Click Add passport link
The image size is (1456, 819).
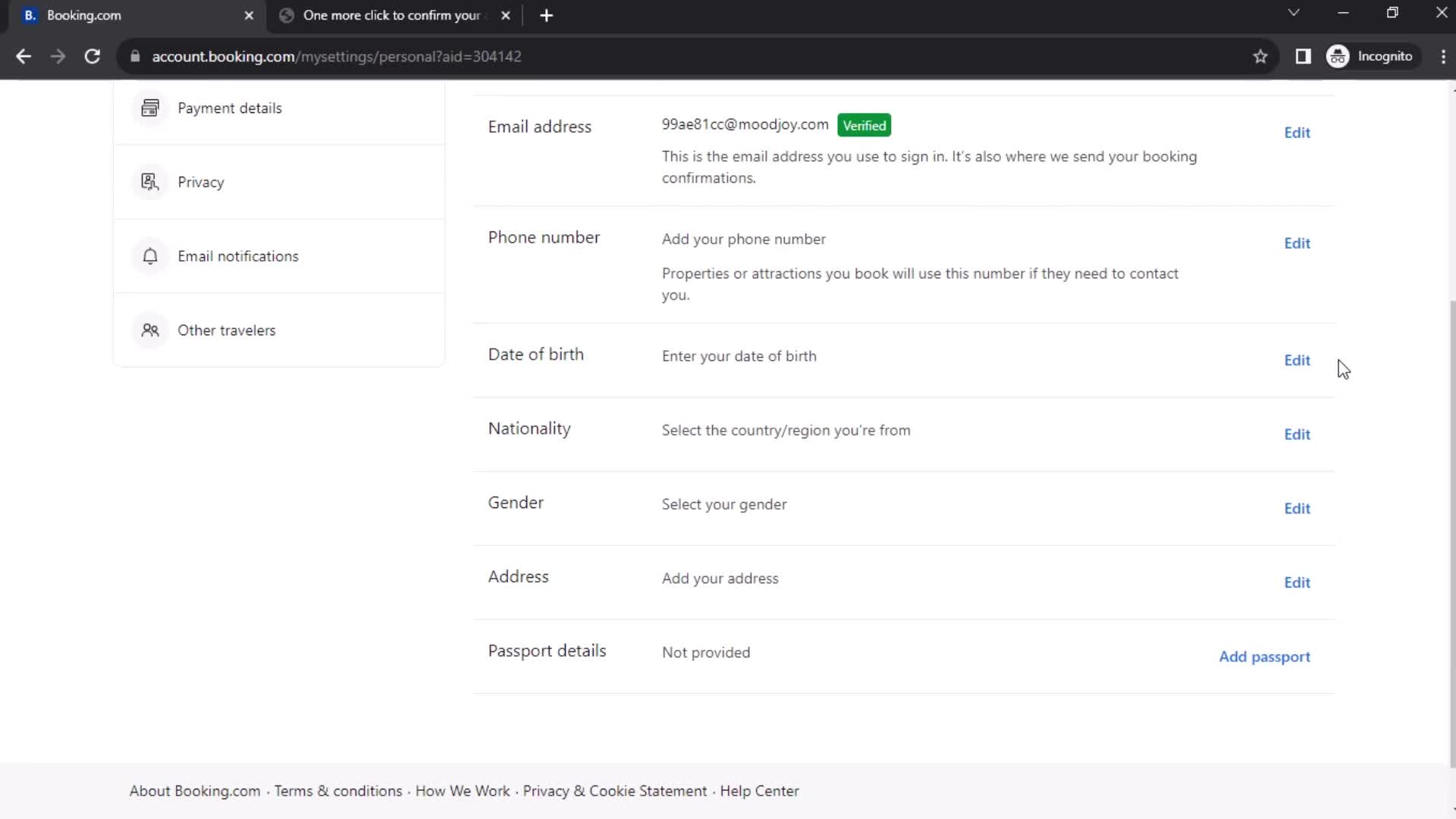coord(1264,657)
